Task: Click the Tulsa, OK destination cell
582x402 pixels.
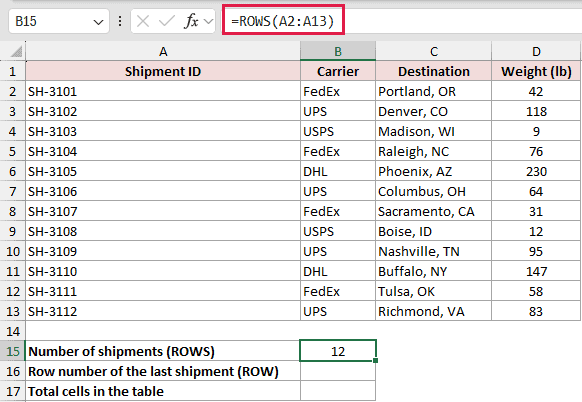Action: (x=434, y=291)
